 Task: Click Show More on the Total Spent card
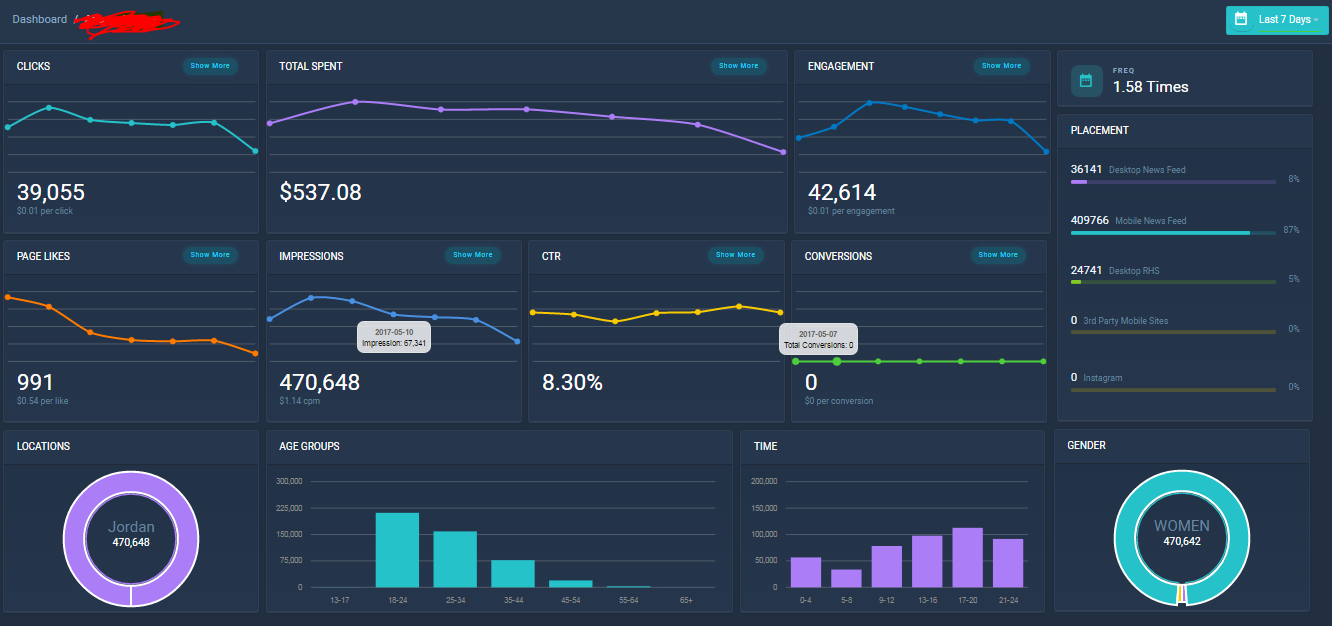coord(739,66)
